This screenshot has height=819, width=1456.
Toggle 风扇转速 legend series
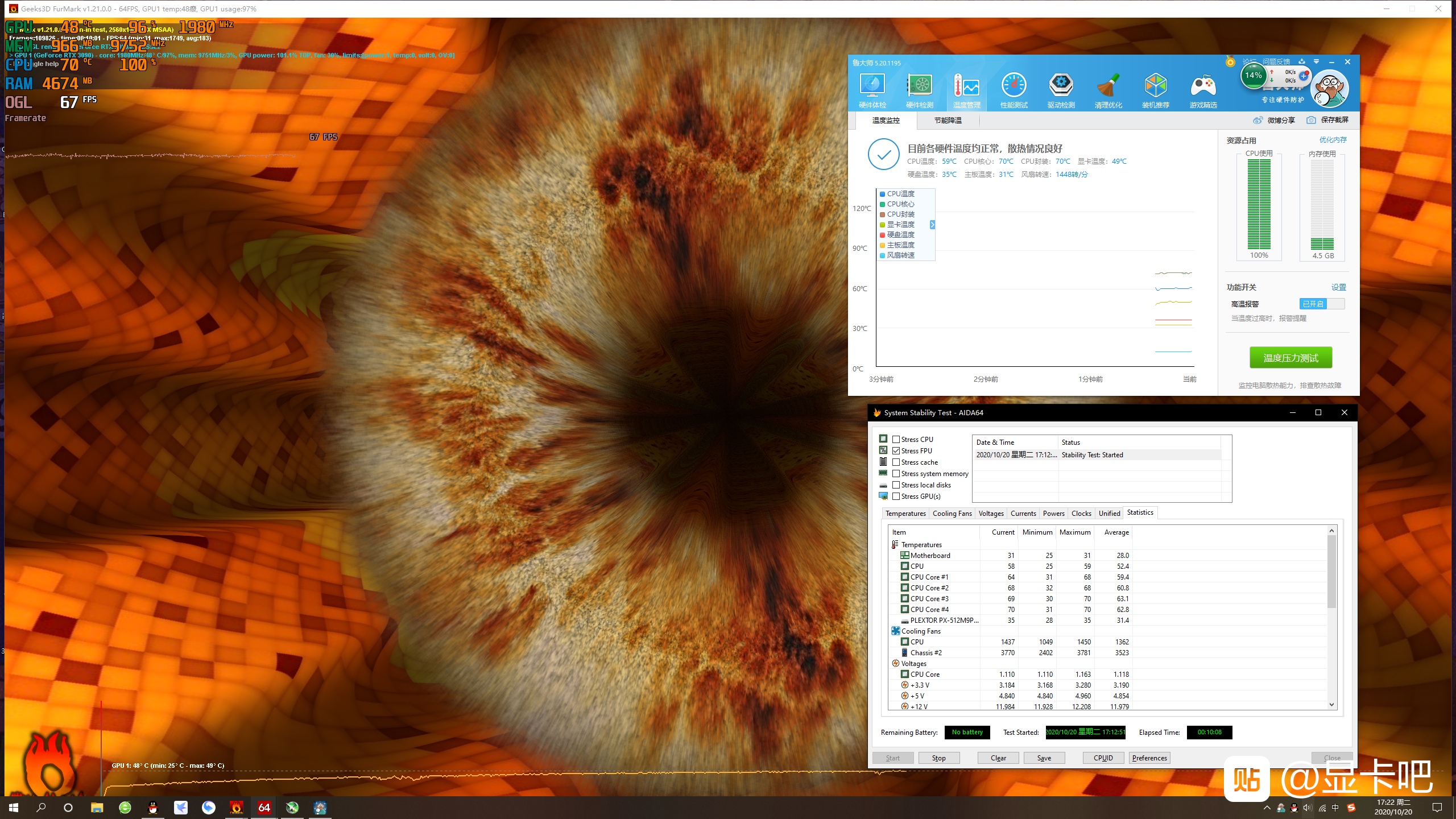(897, 255)
